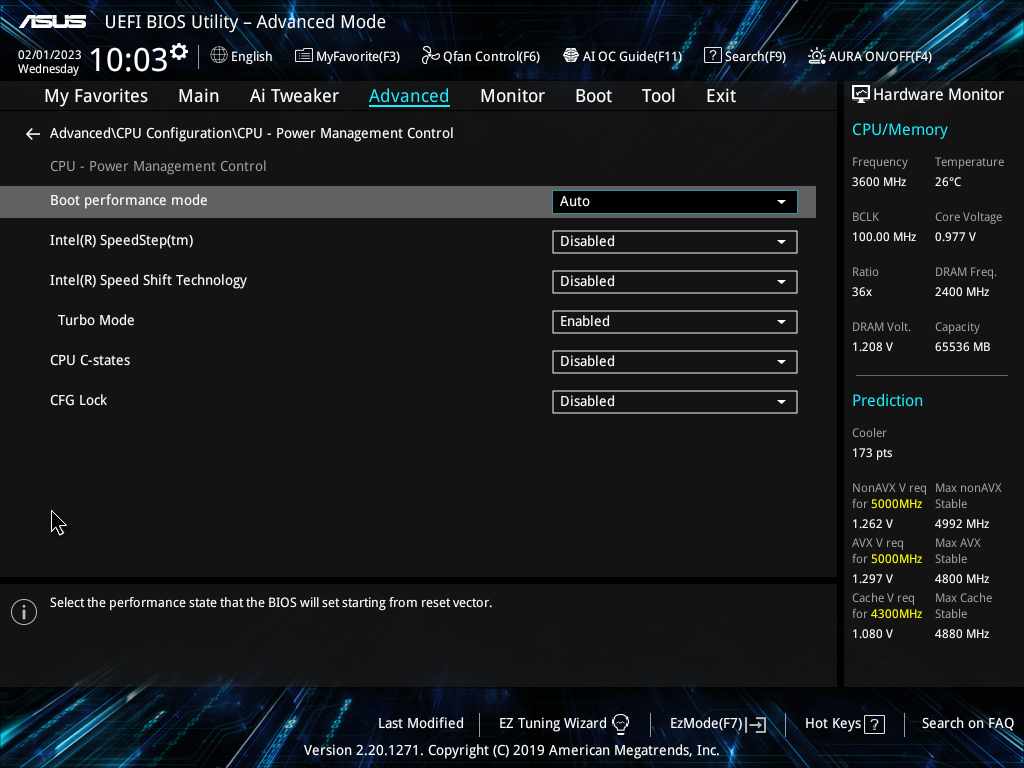This screenshot has width=1024, height=768.
Task: Click the Prediction heading
Action: pyautogui.click(x=887, y=401)
